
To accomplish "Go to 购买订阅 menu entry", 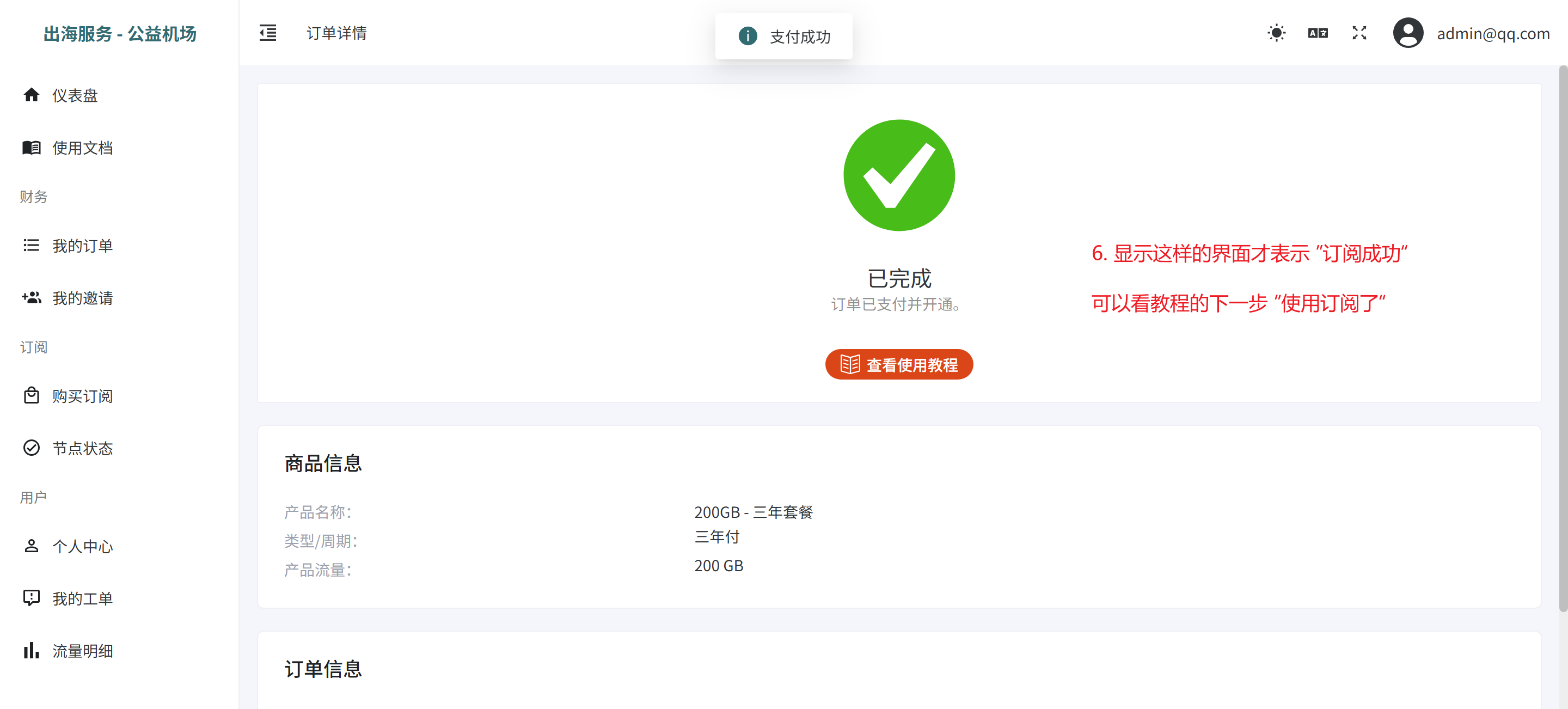I will pos(83,396).
